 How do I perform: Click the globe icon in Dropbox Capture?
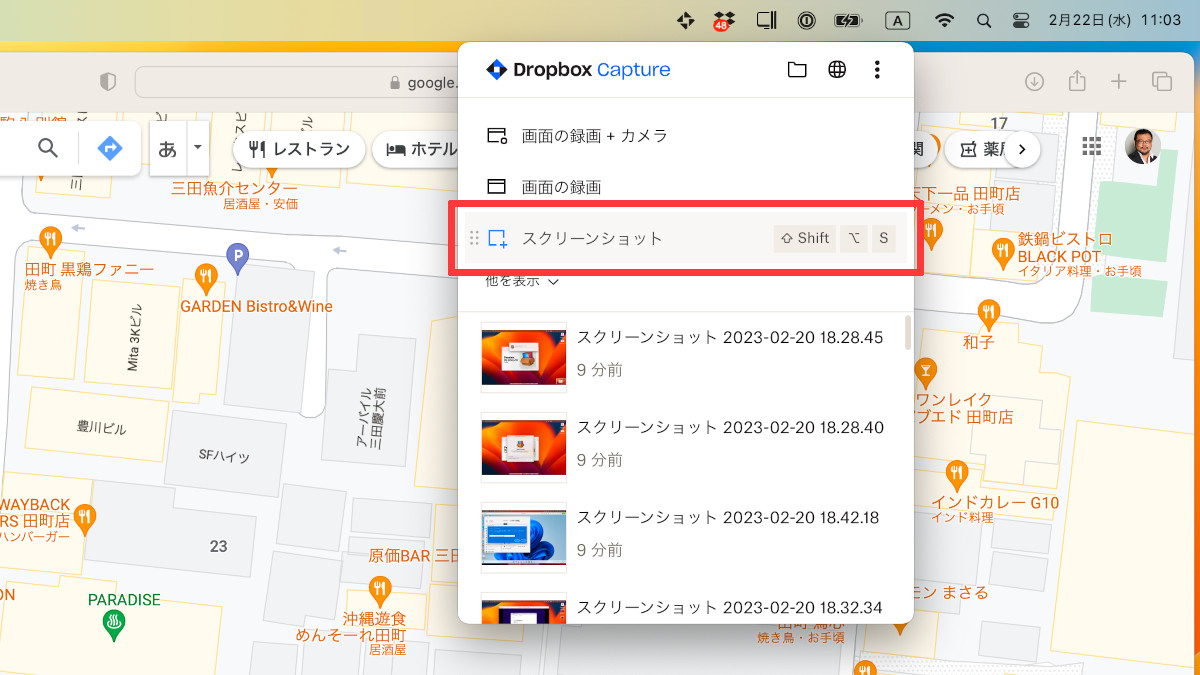(x=837, y=70)
